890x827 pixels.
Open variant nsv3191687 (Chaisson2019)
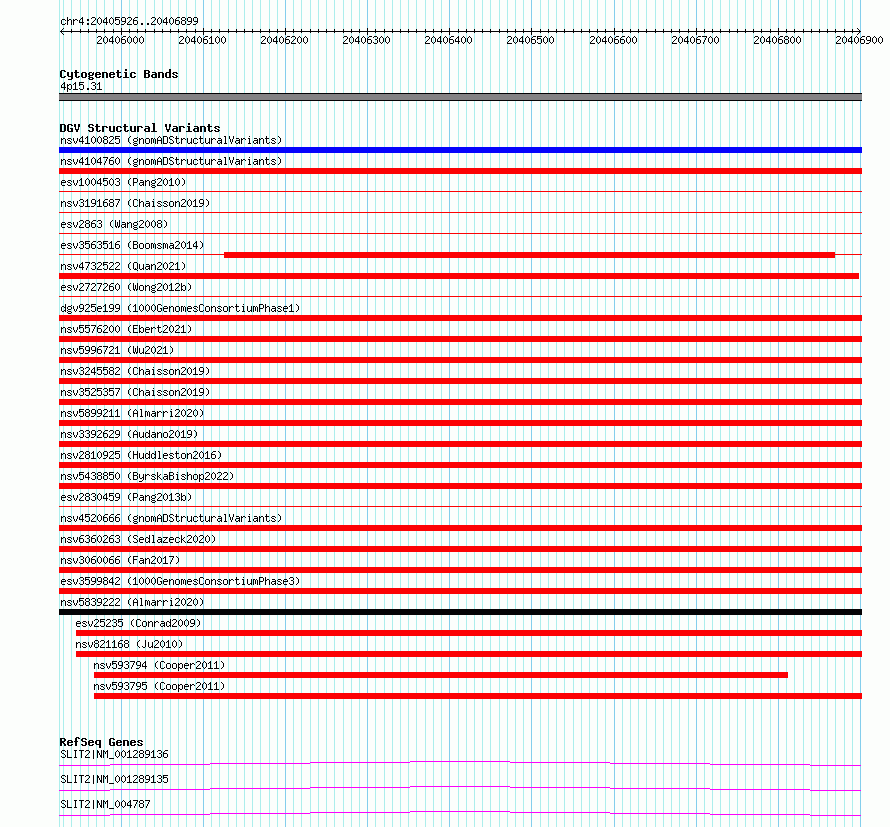coord(135,203)
